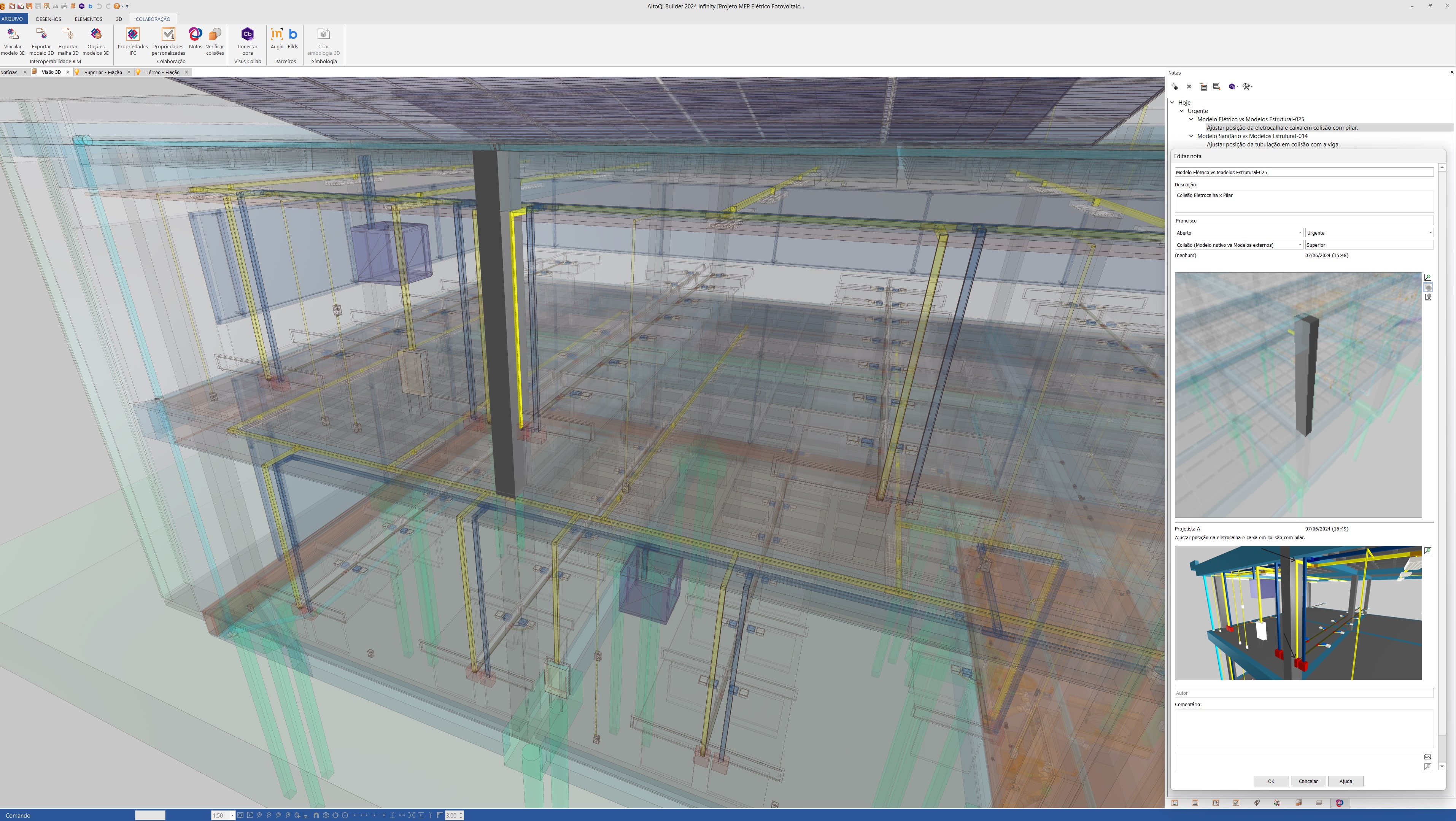Switch to DESENHOS ribbon tab
The width and height of the screenshot is (1456, 821).
(x=49, y=19)
